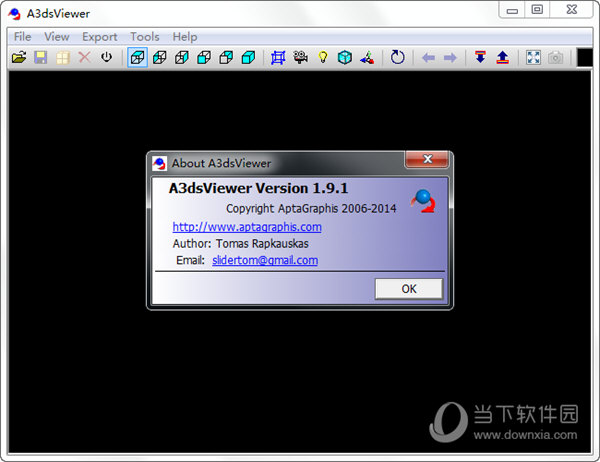Click the left arrow toolbar icon

(x=428, y=58)
